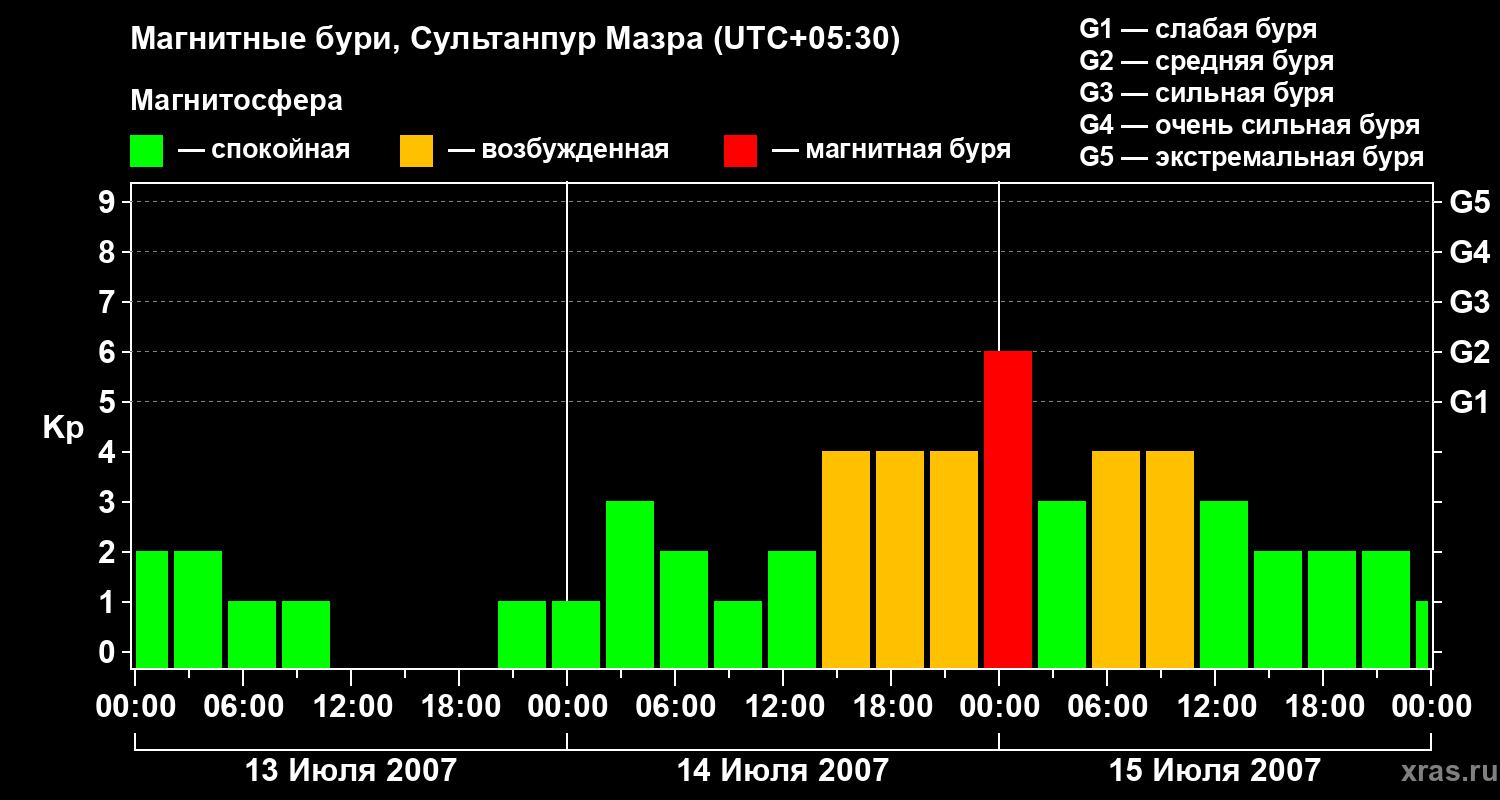The height and width of the screenshot is (800, 1500).
Task: Select the orange bar at 21:00 on 14 July
Action: [954, 560]
